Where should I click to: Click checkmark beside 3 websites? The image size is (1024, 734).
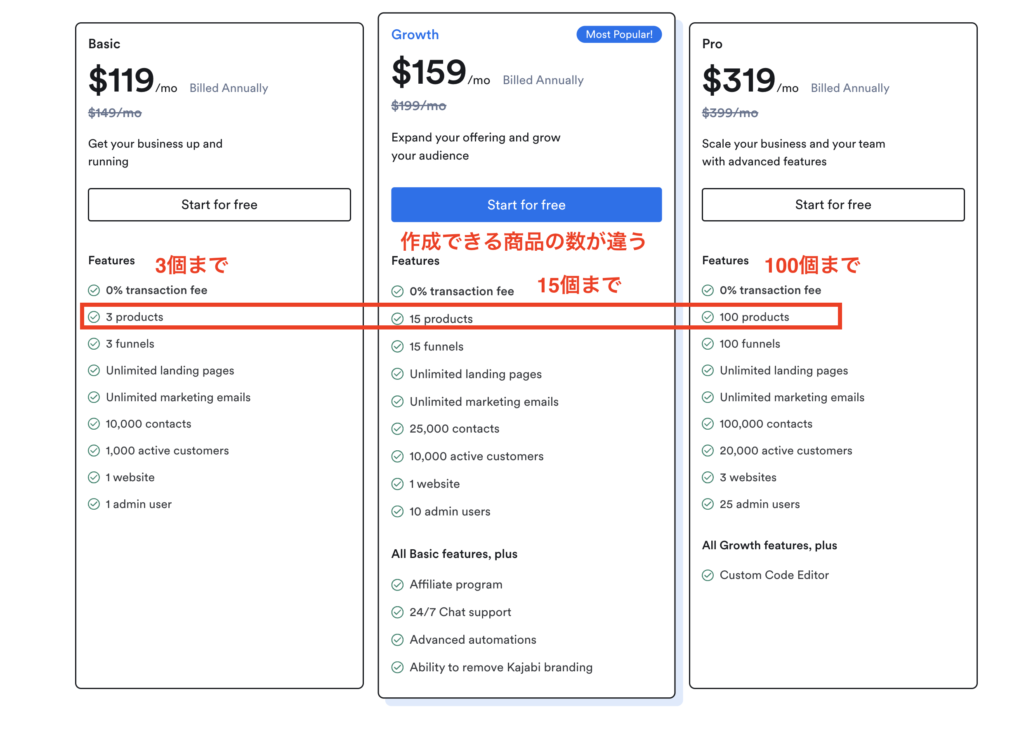(x=708, y=477)
